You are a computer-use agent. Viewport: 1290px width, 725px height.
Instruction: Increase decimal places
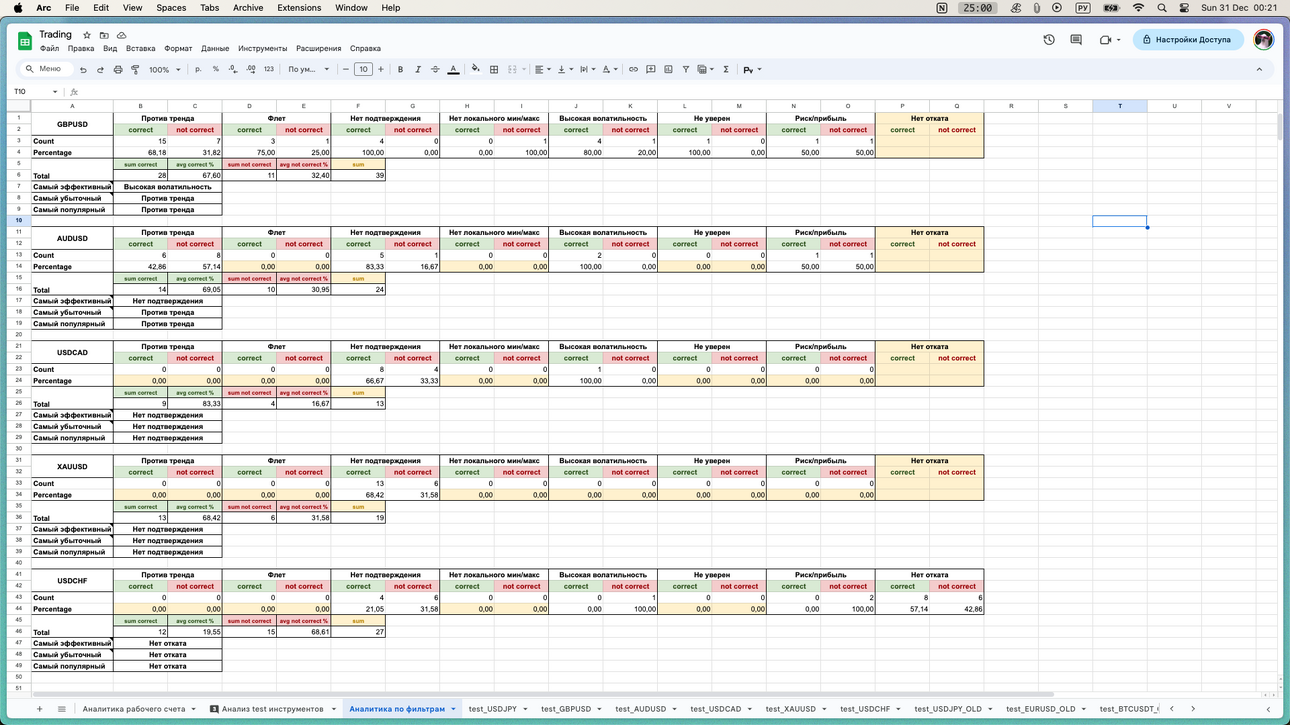point(251,70)
